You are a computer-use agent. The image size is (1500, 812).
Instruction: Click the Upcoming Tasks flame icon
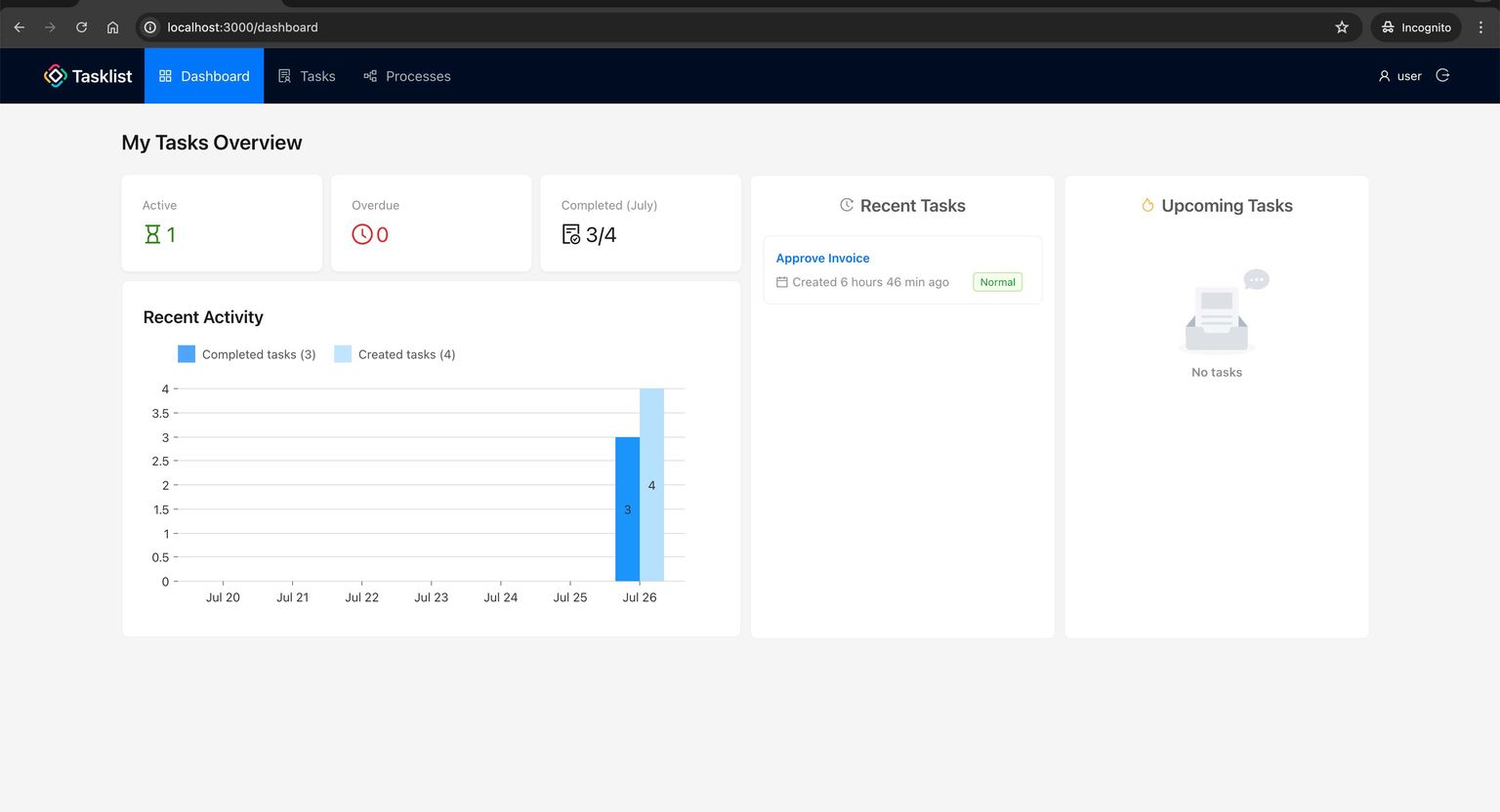[x=1147, y=205]
